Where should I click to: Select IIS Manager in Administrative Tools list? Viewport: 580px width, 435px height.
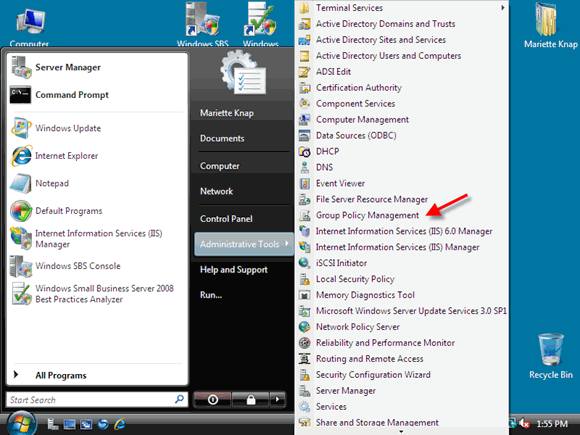397,247
